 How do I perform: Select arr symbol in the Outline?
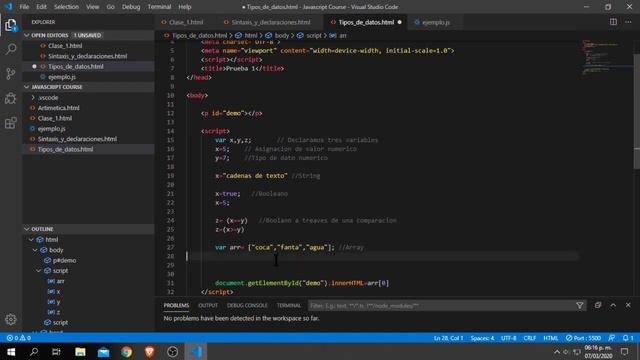pos(60,281)
